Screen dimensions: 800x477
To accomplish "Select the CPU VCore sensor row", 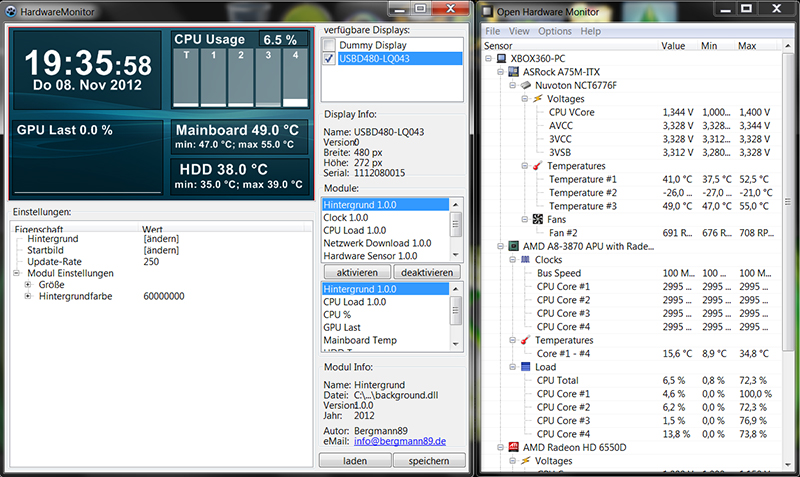I will [x=631, y=112].
